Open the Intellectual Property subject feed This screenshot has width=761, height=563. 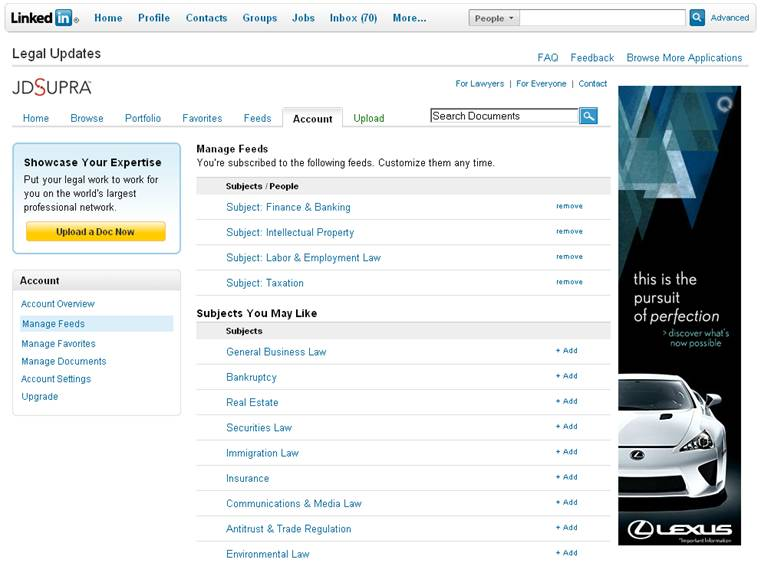(290, 232)
